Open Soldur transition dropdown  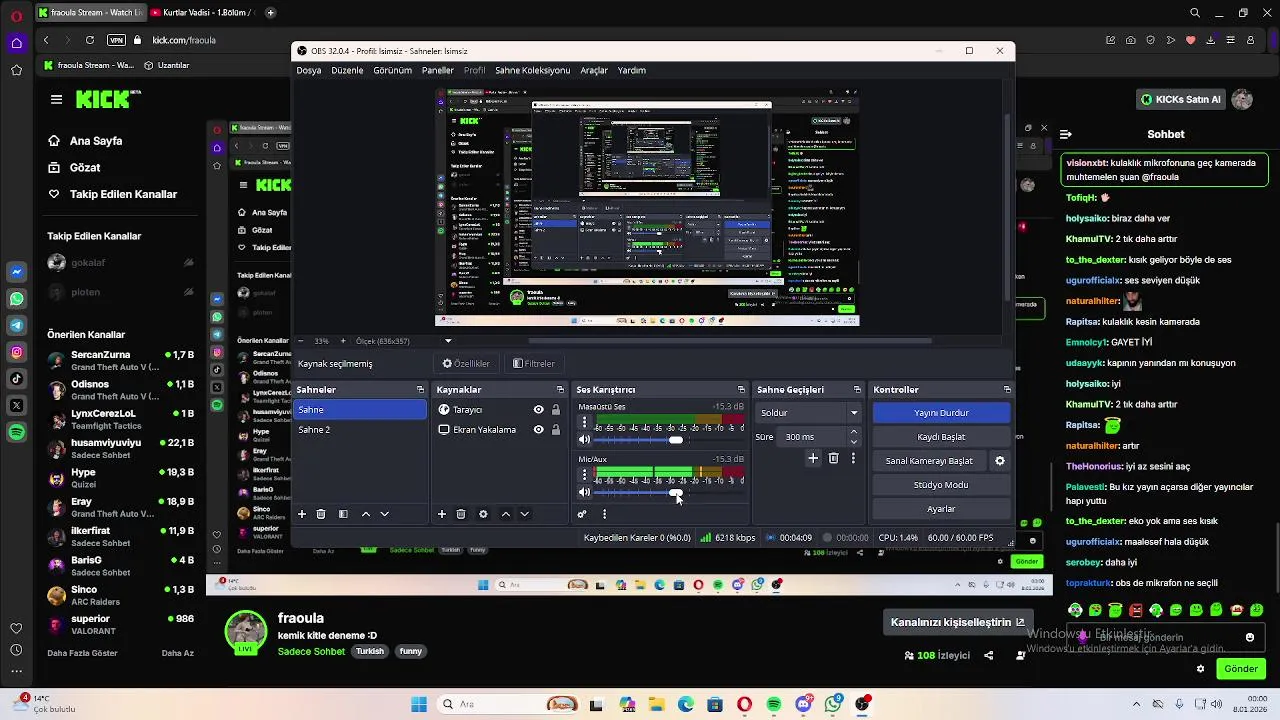[809, 413]
